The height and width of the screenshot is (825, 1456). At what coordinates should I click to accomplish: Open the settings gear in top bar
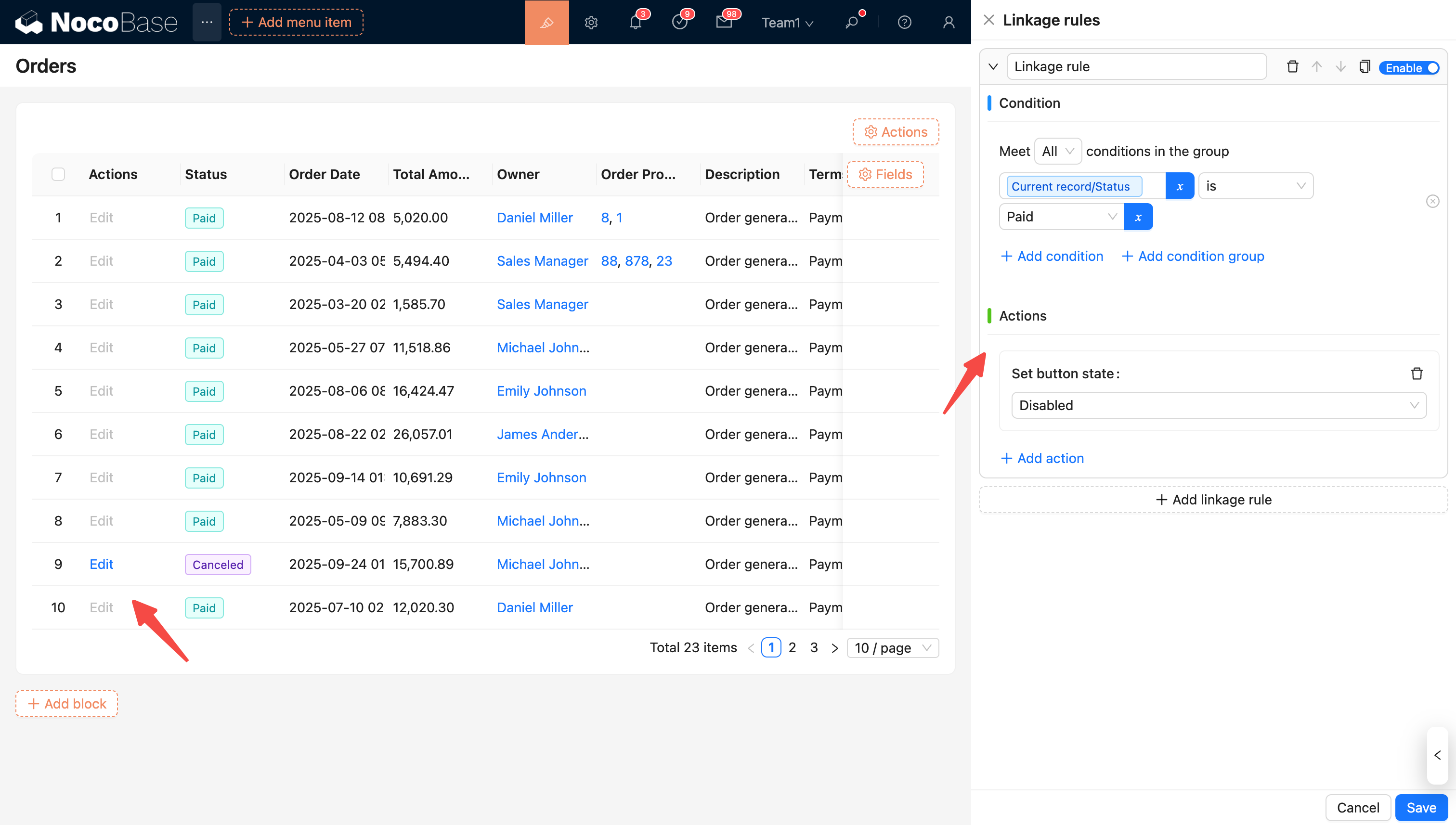click(x=591, y=22)
